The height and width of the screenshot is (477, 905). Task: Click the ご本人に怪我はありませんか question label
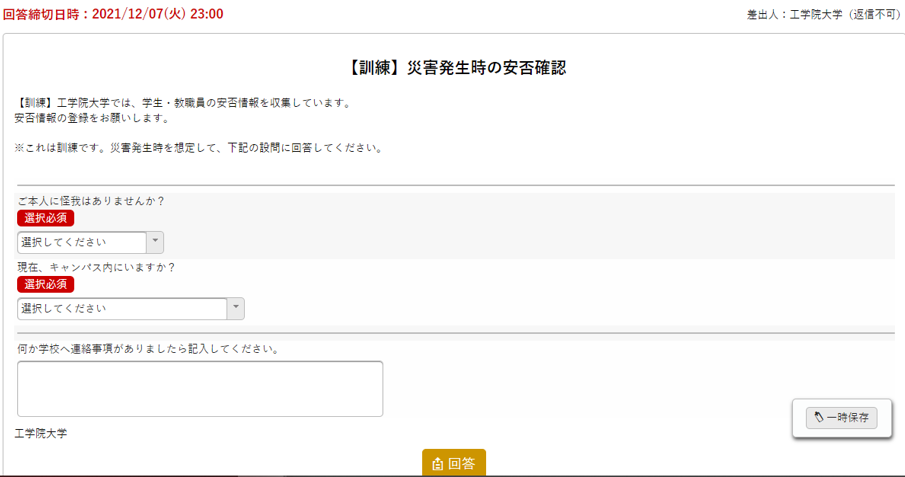pos(91,201)
